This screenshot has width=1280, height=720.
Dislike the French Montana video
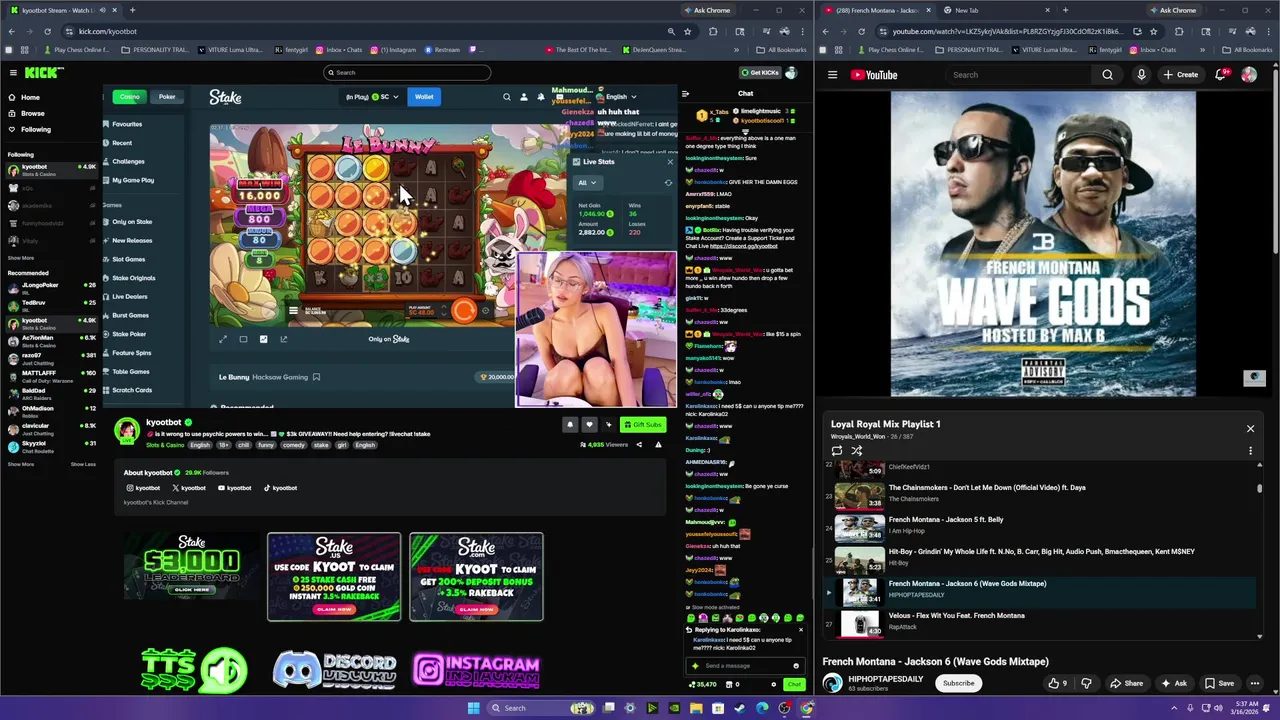point(1086,683)
